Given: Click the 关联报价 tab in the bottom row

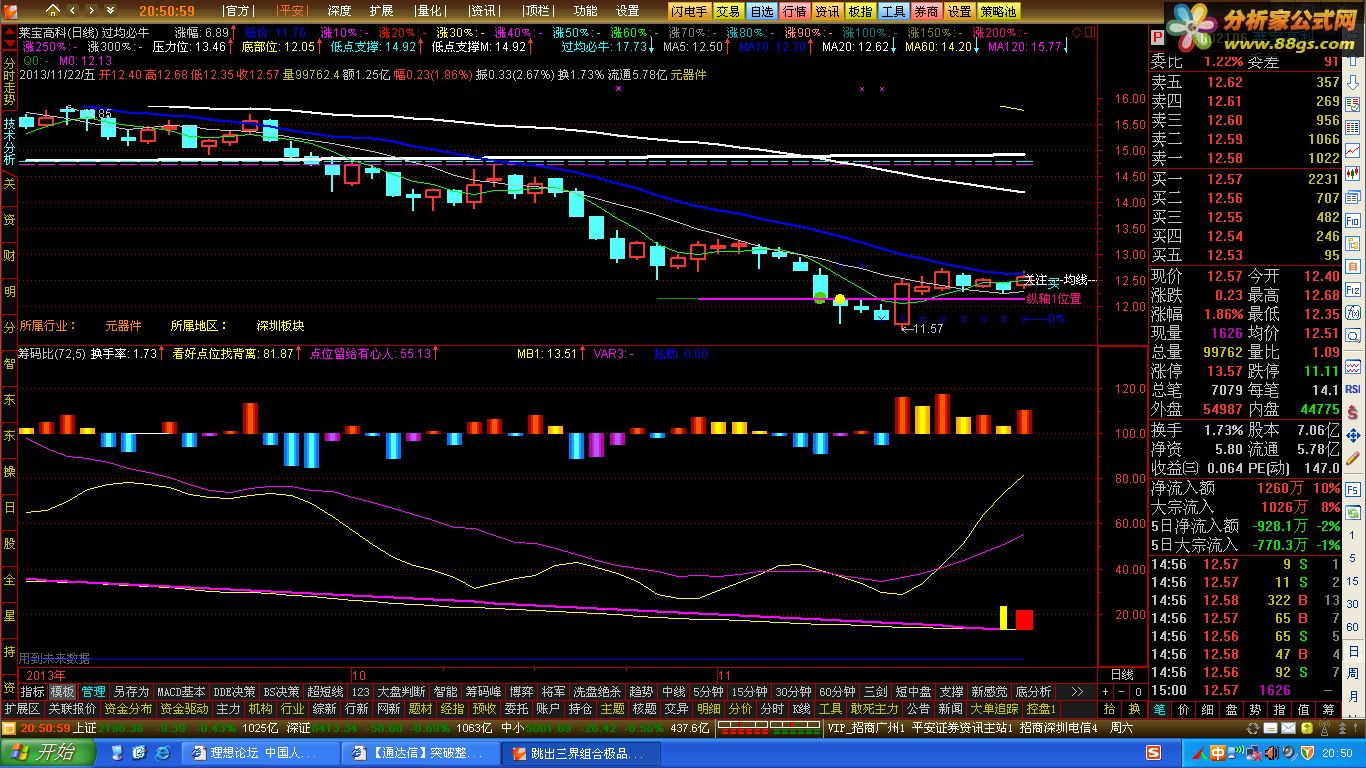Looking at the screenshot, I should pos(72,708).
